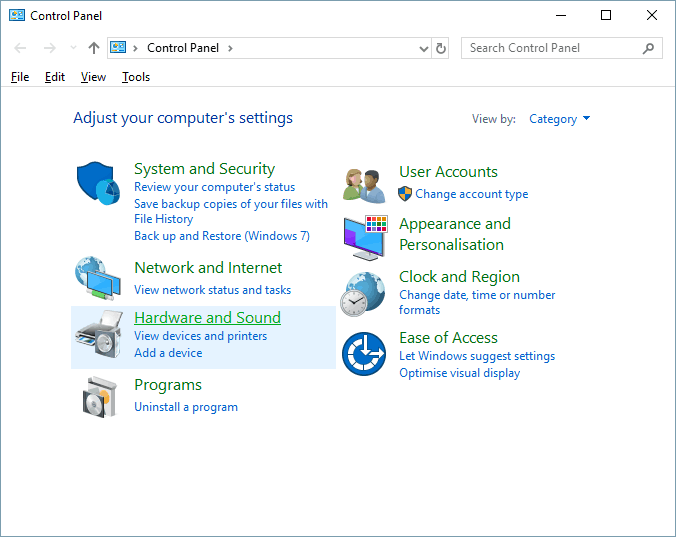Click View devices and printers
The width and height of the screenshot is (676, 537).
coord(200,336)
